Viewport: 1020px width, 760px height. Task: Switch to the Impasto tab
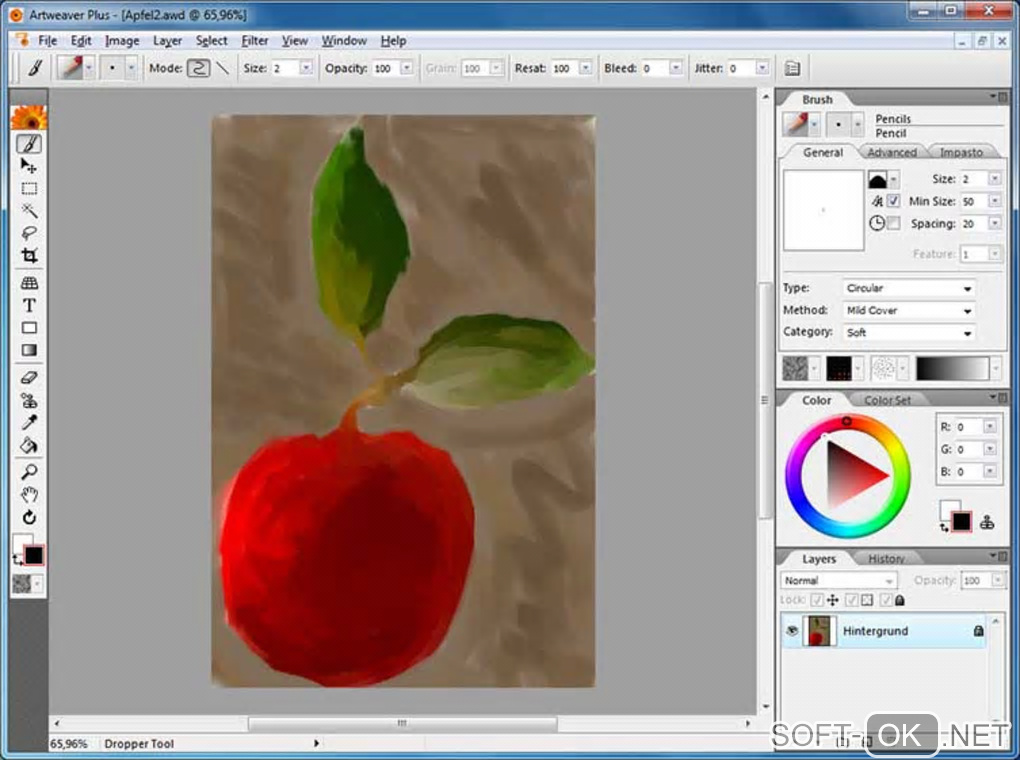pyautogui.click(x=960, y=152)
